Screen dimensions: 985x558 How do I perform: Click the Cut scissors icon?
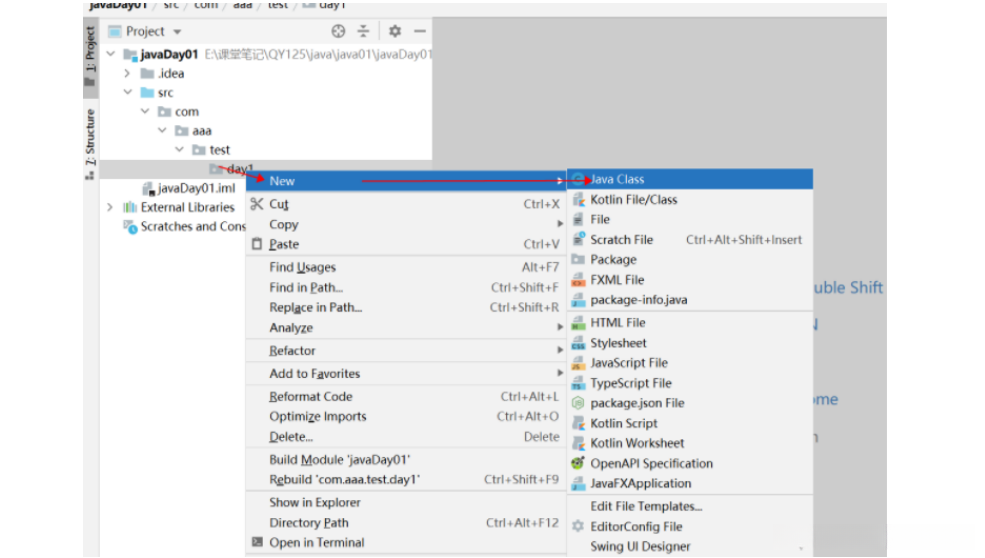tap(257, 204)
